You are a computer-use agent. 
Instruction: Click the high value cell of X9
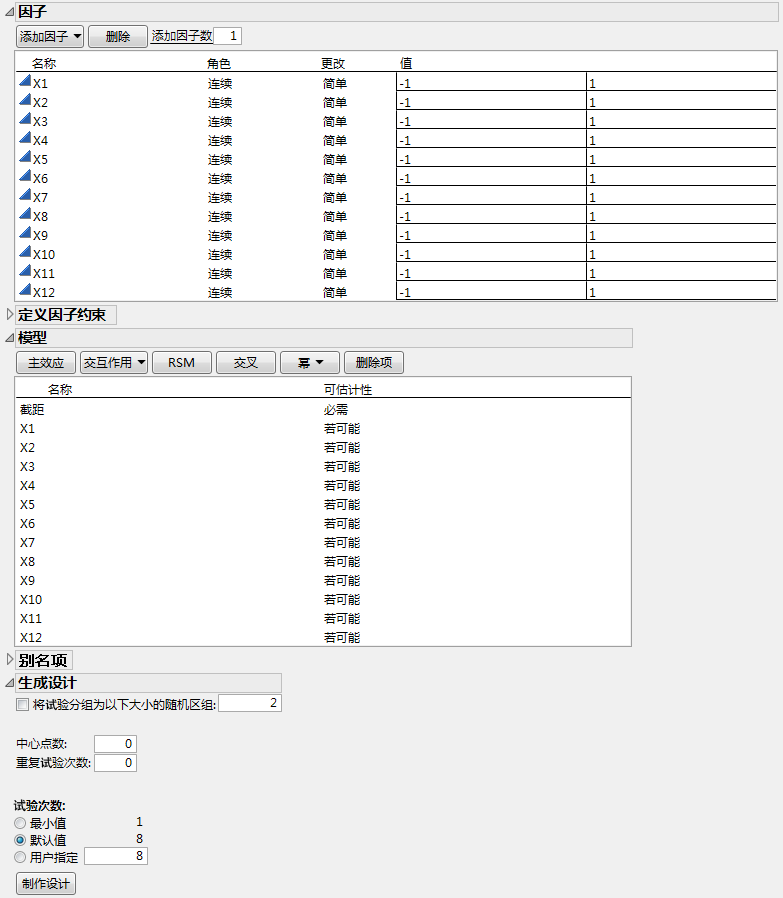(x=682, y=234)
